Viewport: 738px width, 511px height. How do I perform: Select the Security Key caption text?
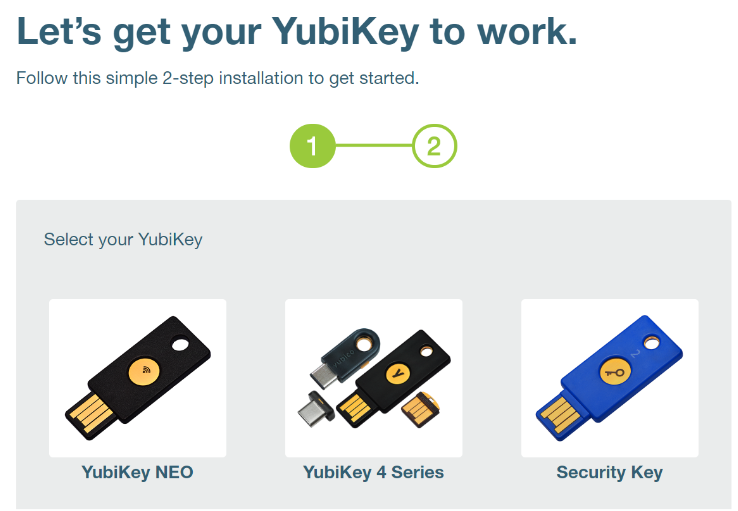[x=610, y=472]
